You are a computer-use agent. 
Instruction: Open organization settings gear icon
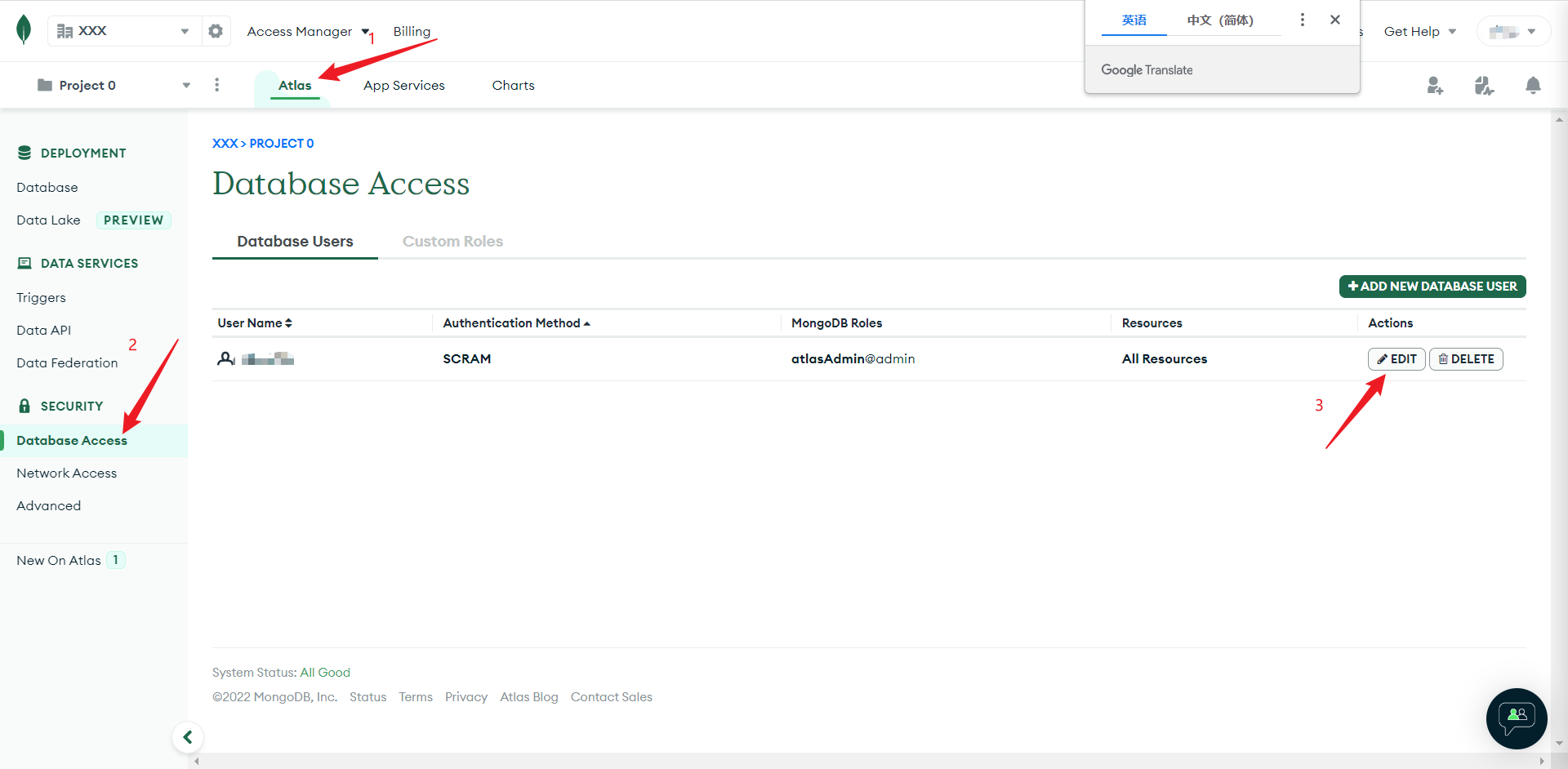[216, 31]
